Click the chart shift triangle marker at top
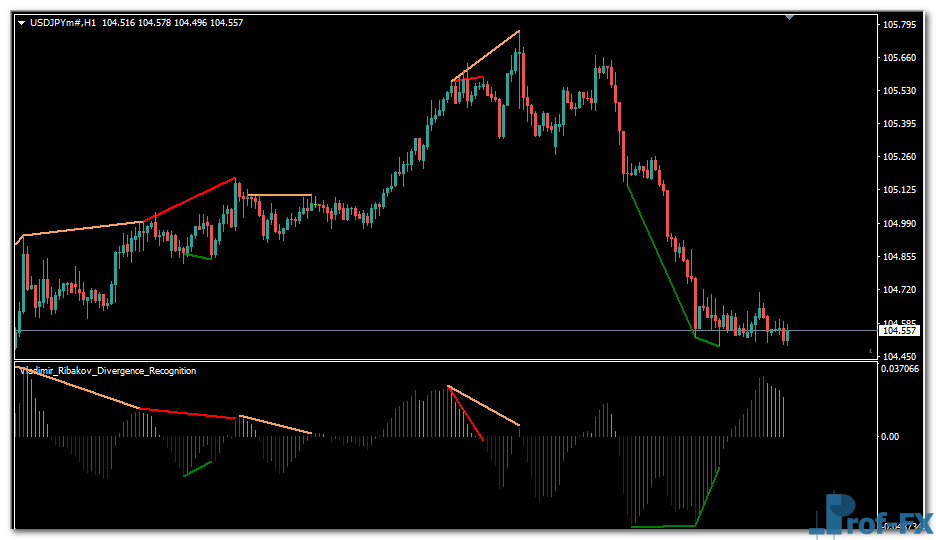The height and width of the screenshot is (540, 936). (x=790, y=16)
